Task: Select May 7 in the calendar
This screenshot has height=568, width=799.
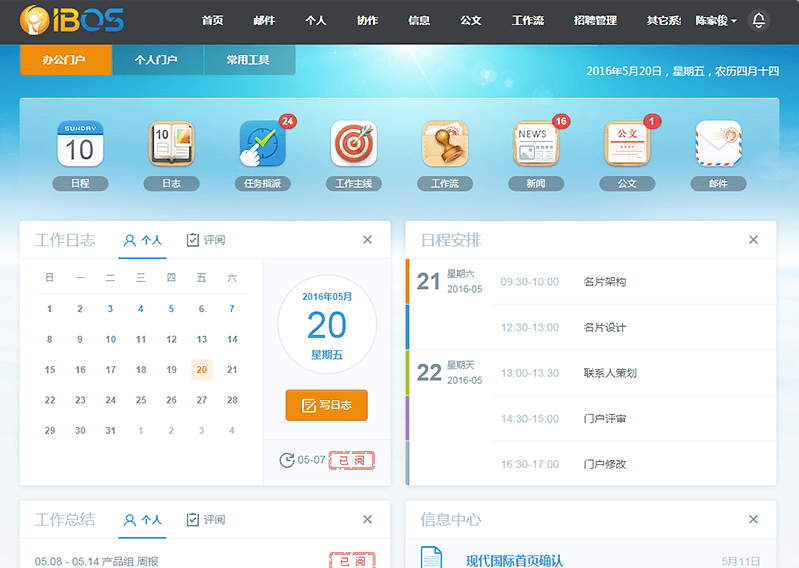Action: (232, 309)
